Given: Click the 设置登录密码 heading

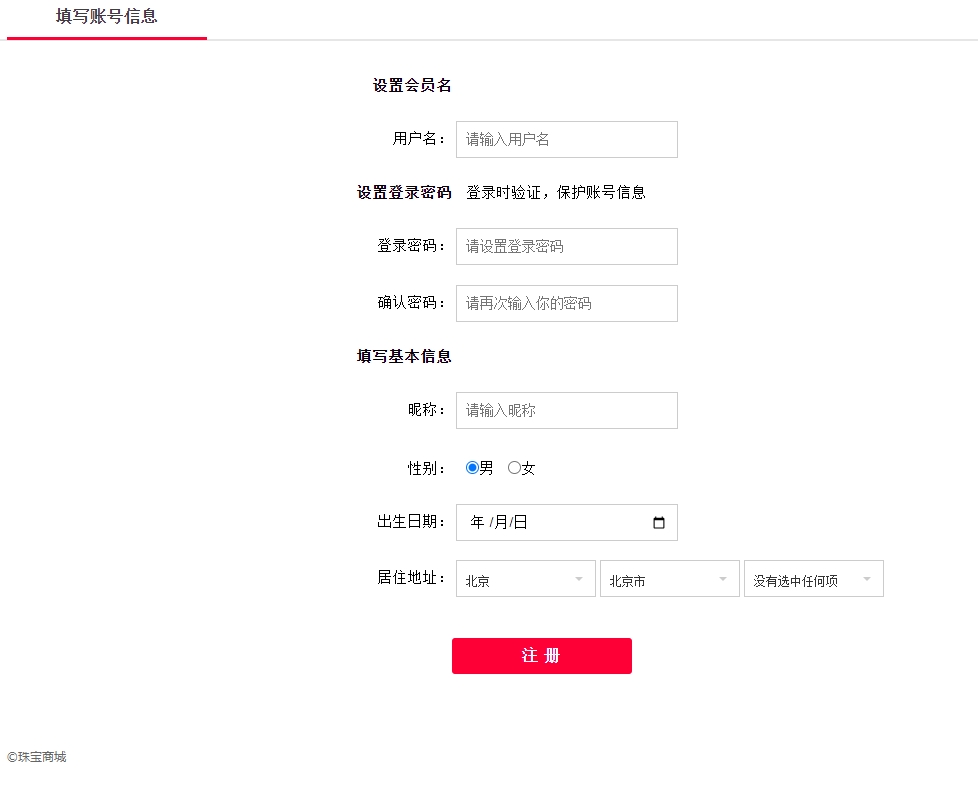Looking at the screenshot, I should (x=404, y=193).
